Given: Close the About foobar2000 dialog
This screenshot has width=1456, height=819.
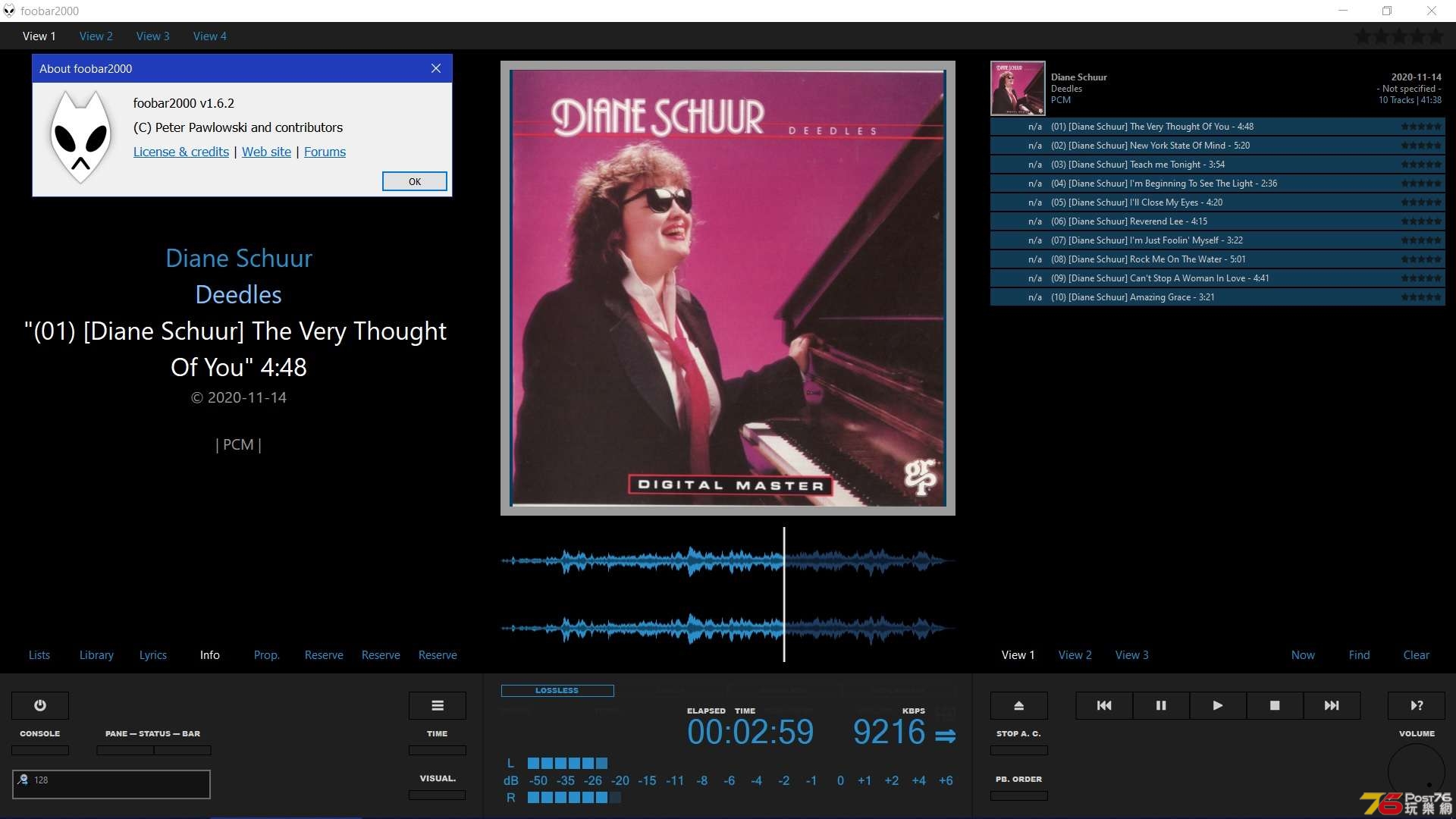Looking at the screenshot, I should tap(436, 68).
